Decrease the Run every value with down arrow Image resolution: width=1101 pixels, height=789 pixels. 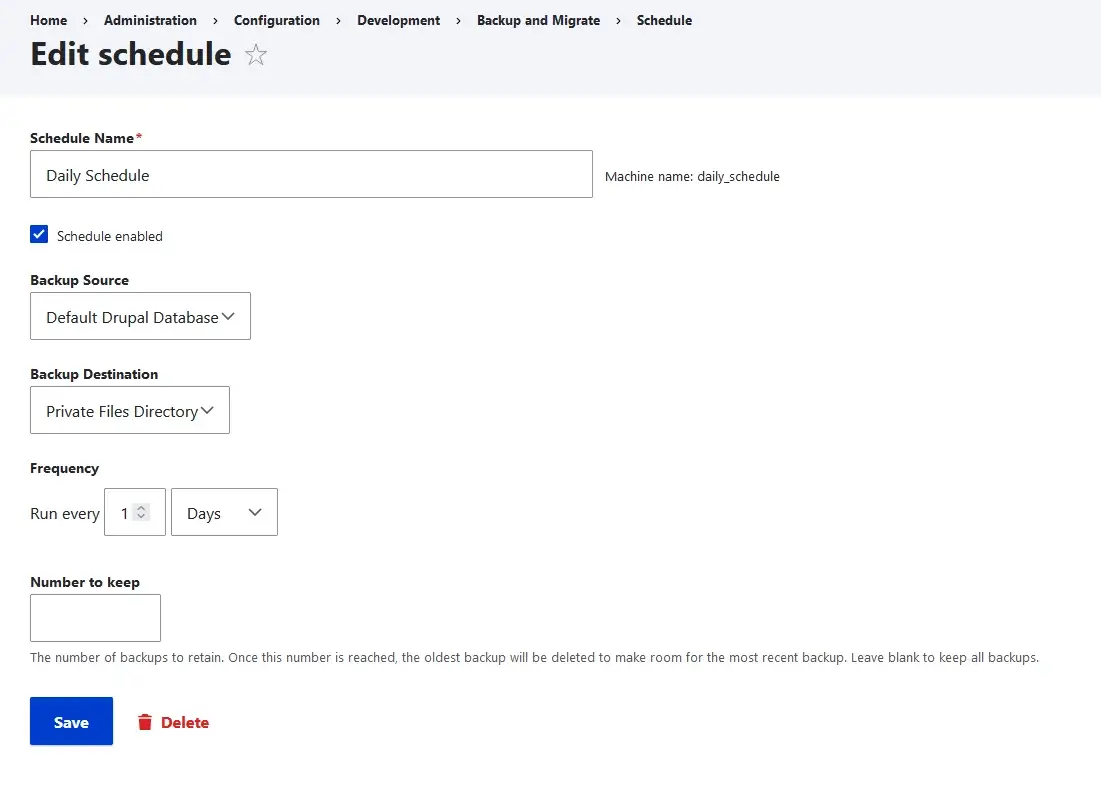tap(141, 518)
